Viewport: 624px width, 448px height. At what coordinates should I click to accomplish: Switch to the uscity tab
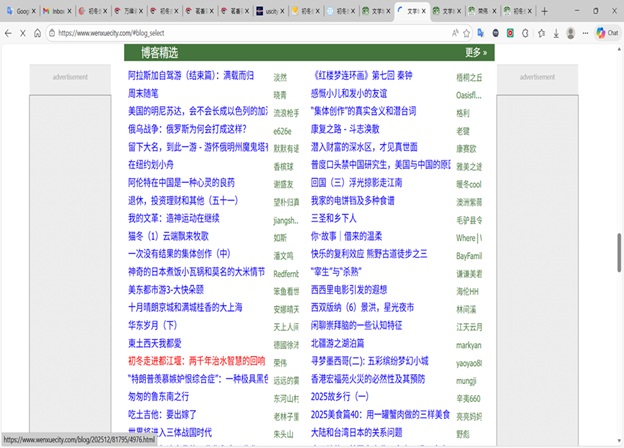coord(268,11)
